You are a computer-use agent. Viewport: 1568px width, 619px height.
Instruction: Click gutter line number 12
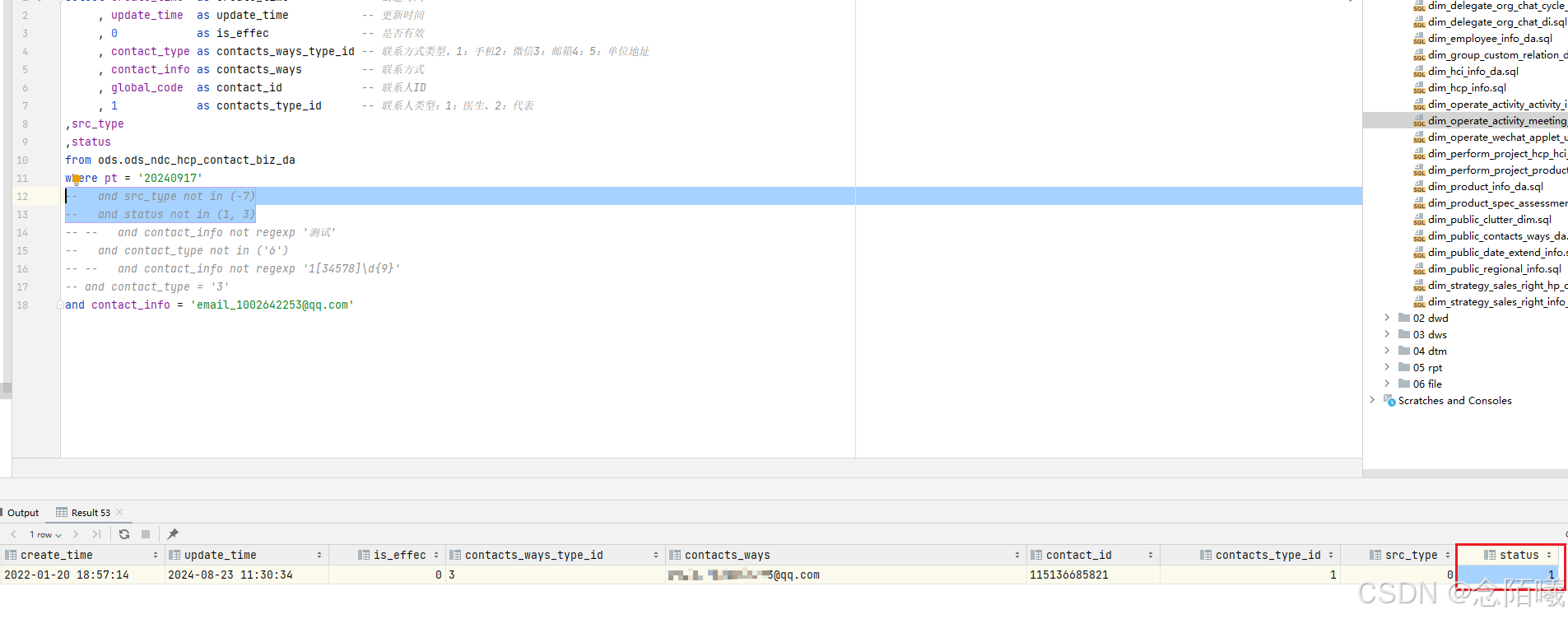pyautogui.click(x=22, y=197)
